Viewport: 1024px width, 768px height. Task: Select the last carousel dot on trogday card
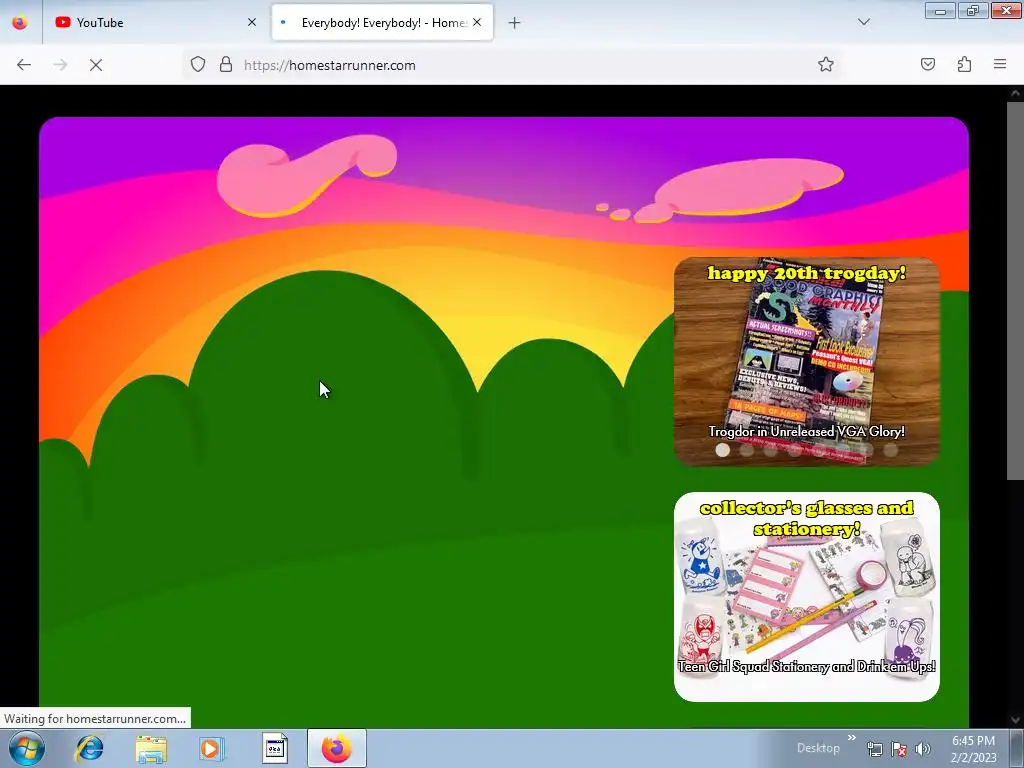pyautogui.click(x=891, y=450)
